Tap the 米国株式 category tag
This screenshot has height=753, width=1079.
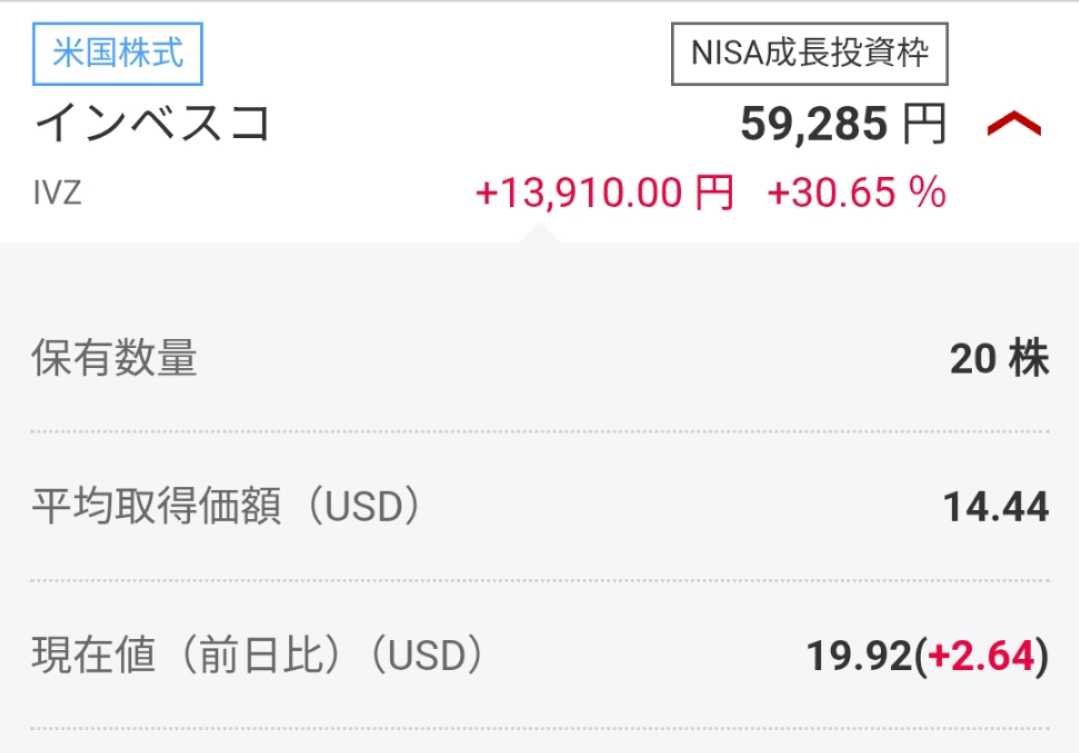pyautogui.click(x=118, y=53)
